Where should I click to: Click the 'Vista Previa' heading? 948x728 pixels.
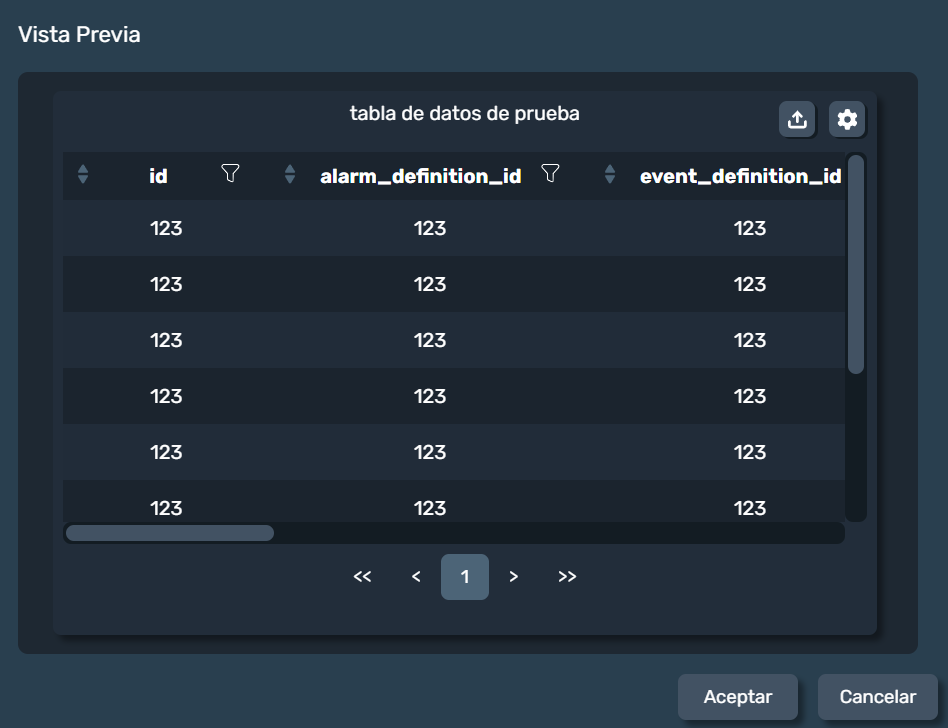(x=79, y=34)
